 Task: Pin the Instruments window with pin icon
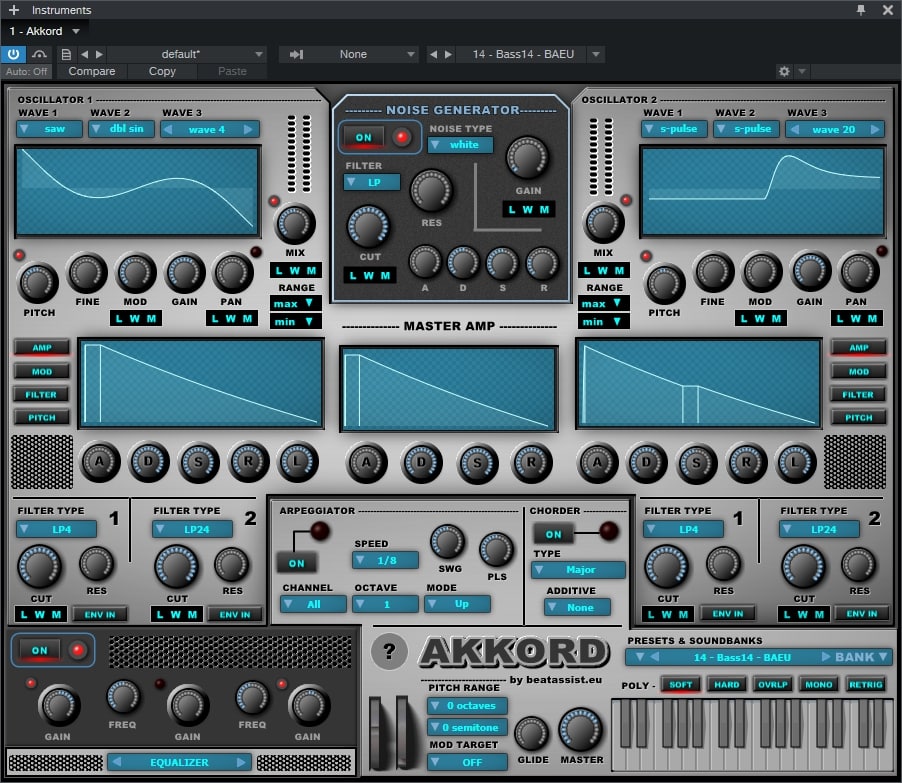861,10
